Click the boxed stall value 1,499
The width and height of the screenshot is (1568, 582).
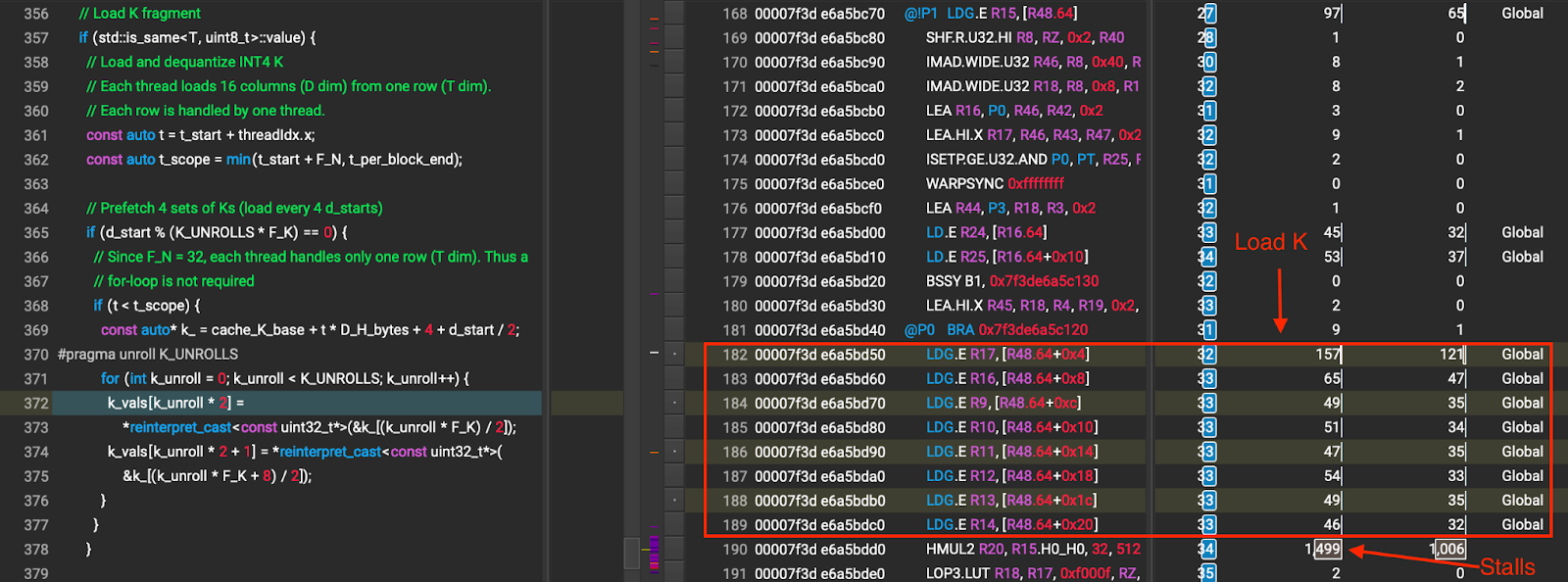[1327, 550]
